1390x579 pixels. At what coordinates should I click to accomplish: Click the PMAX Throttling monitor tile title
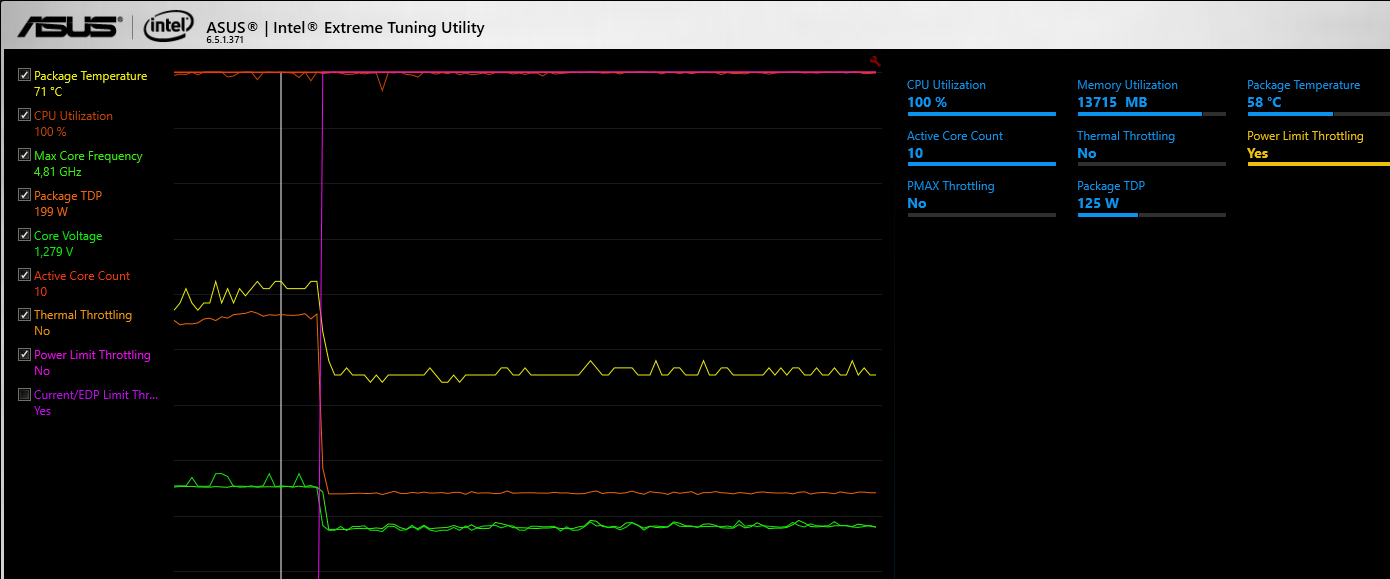(951, 186)
